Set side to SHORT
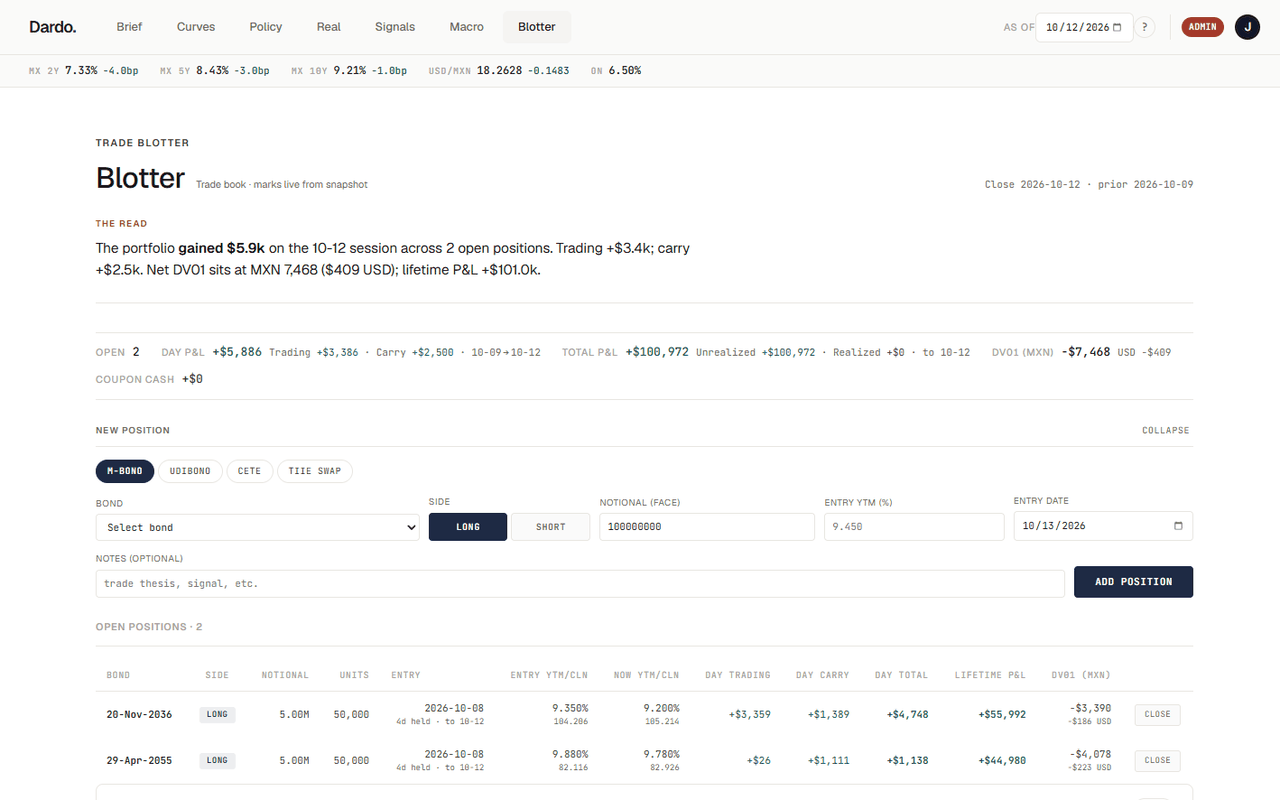The image size is (1280, 800). pos(550,527)
